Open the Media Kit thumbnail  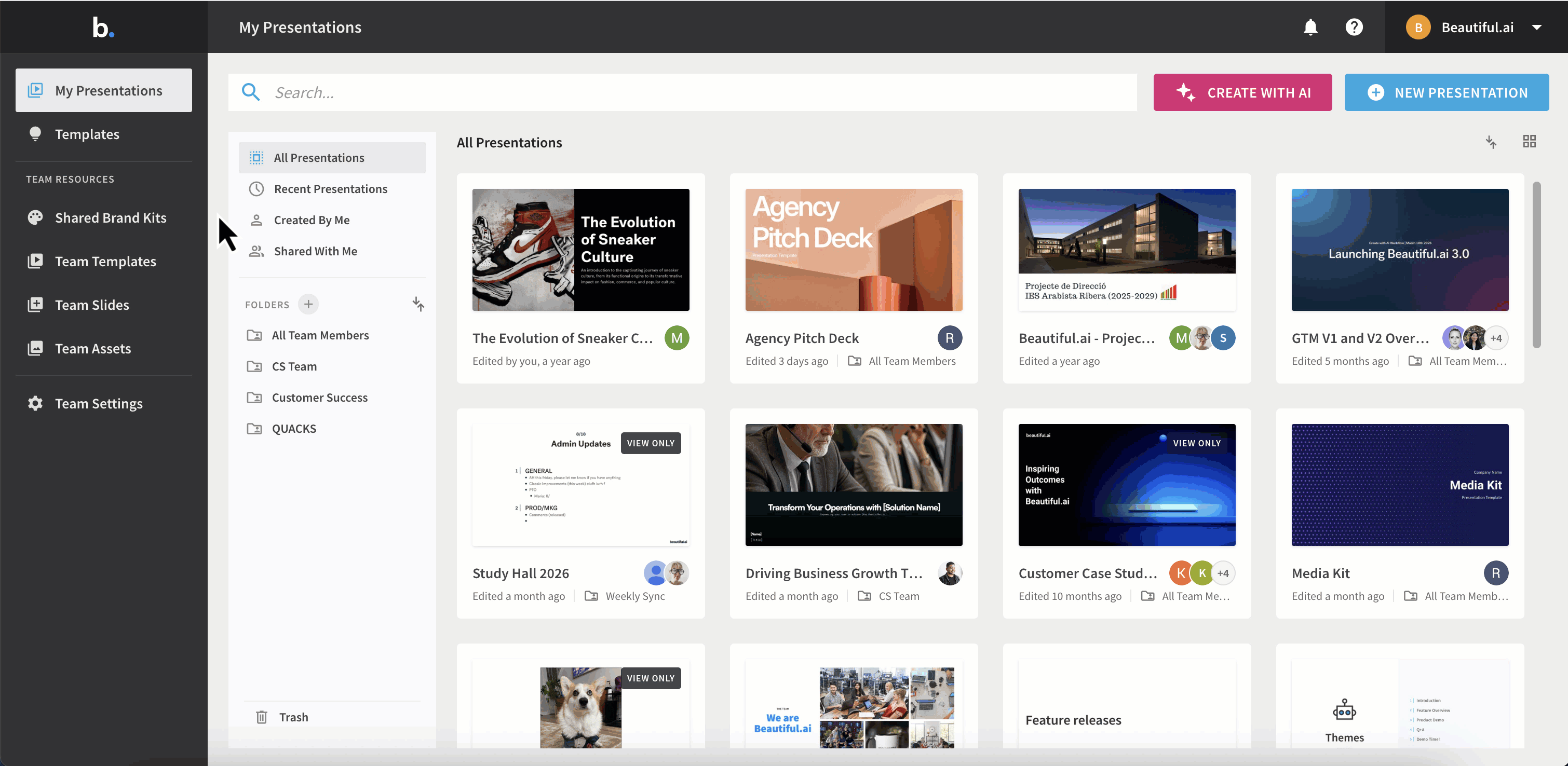pyautogui.click(x=1400, y=485)
